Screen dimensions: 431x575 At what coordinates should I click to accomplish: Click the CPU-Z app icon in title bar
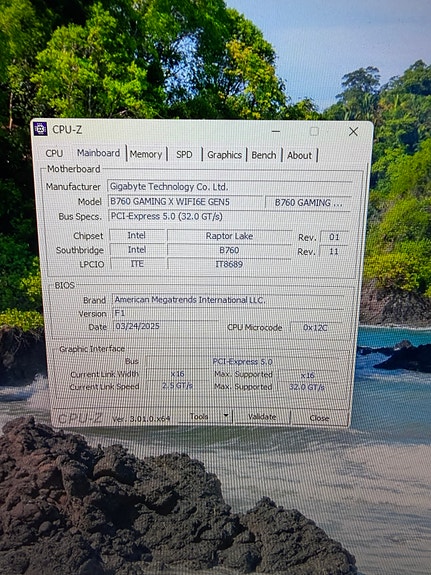tap(40, 129)
